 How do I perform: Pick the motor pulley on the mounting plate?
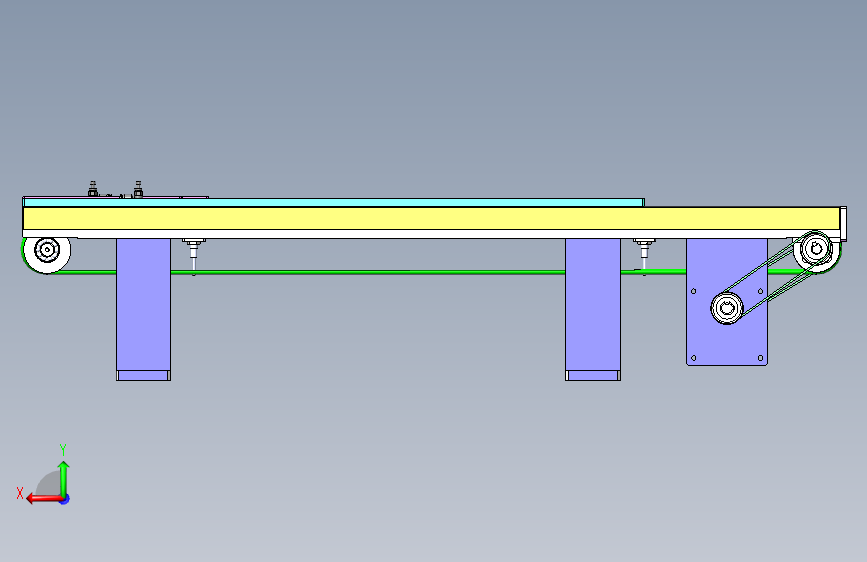[x=727, y=309]
